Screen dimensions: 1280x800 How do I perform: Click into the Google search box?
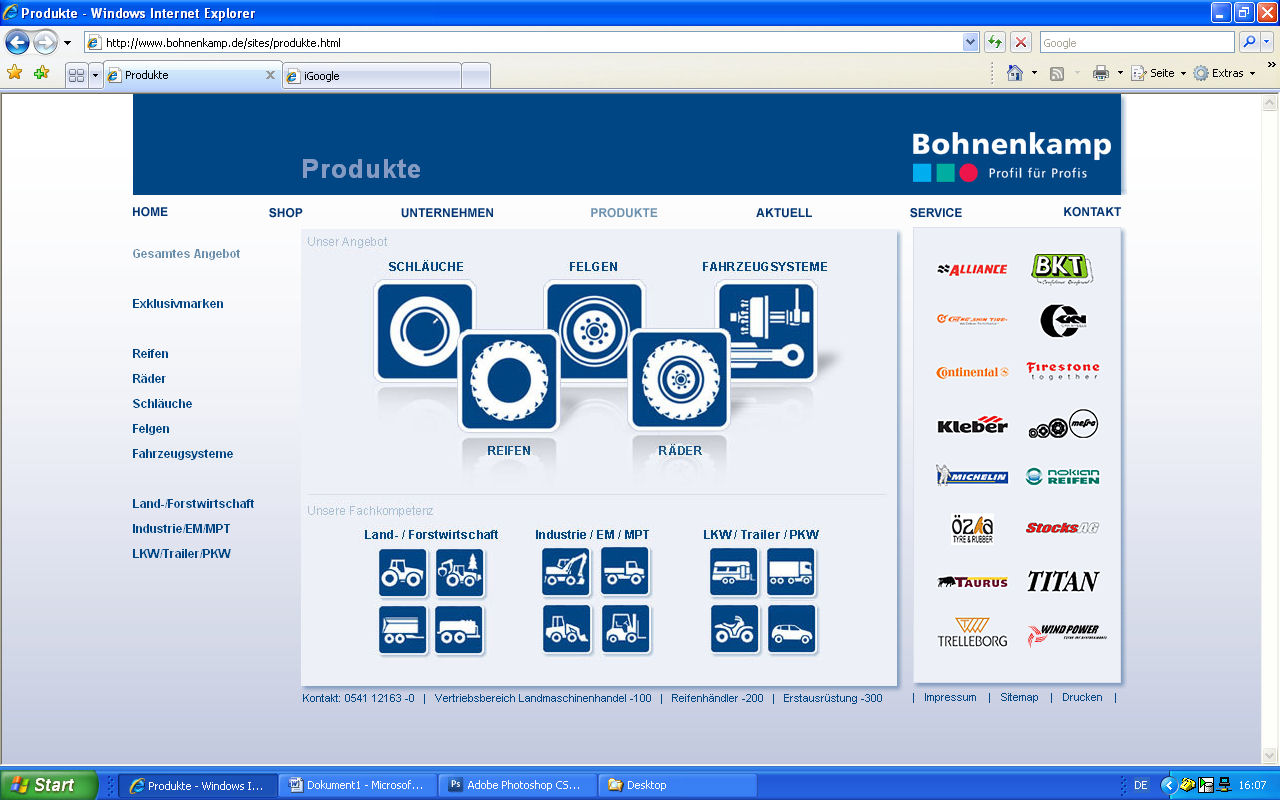[1136, 42]
